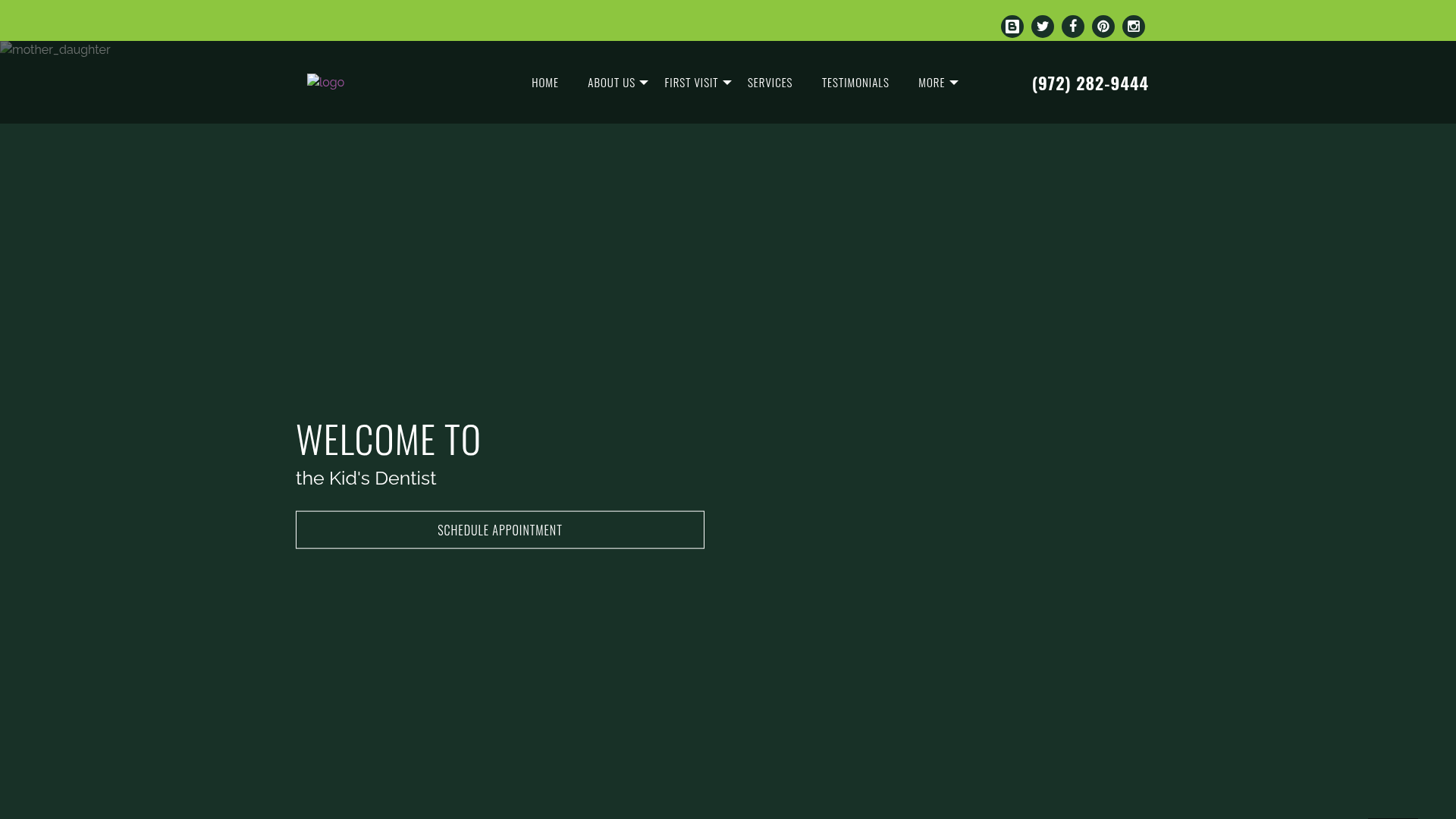Open the Testimonials menu item
Image resolution: width=1456 pixels, height=819 pixels.
[855, 82]
